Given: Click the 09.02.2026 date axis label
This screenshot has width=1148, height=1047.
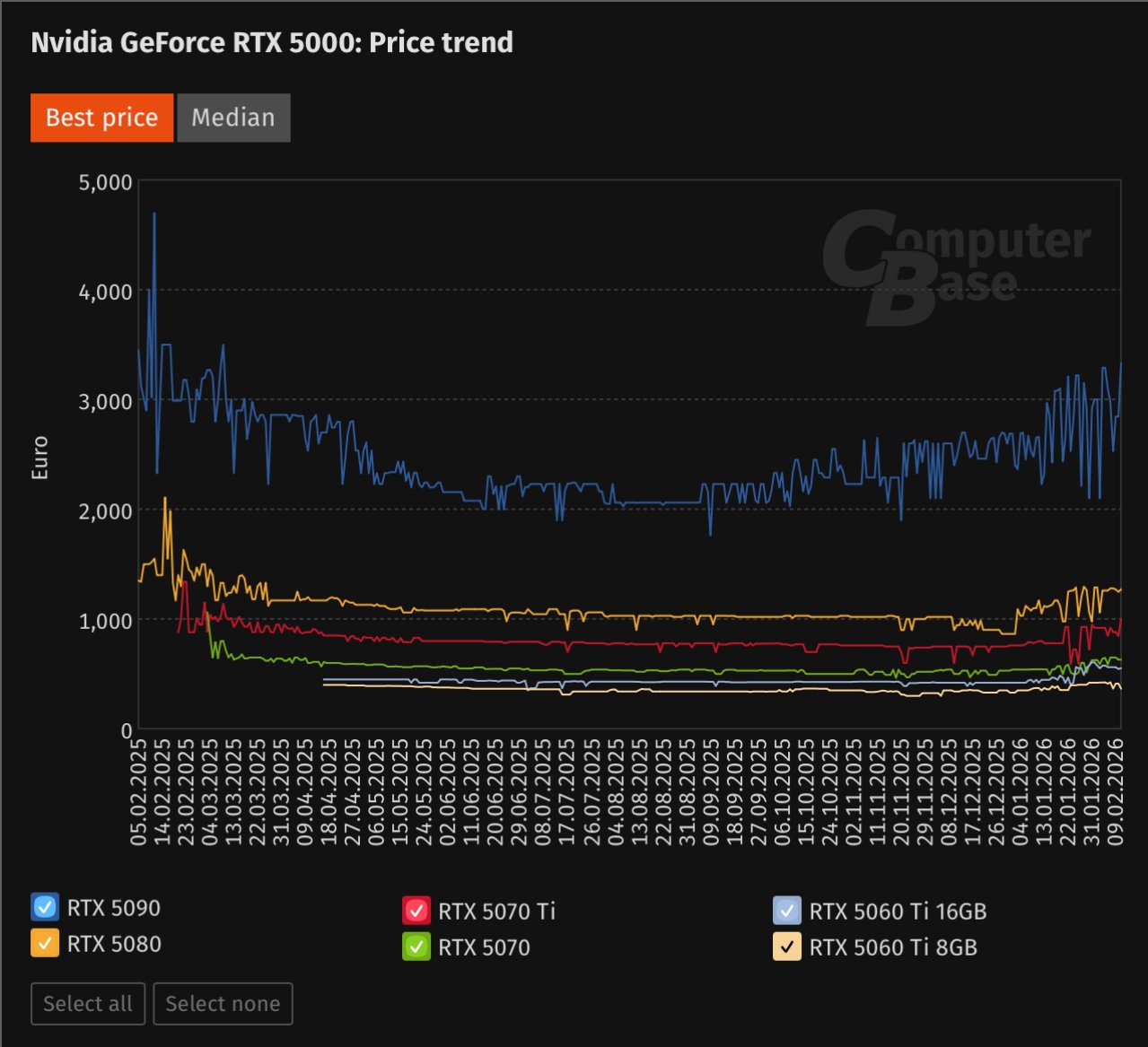Looking at the screenshot, I should 1115,792.
